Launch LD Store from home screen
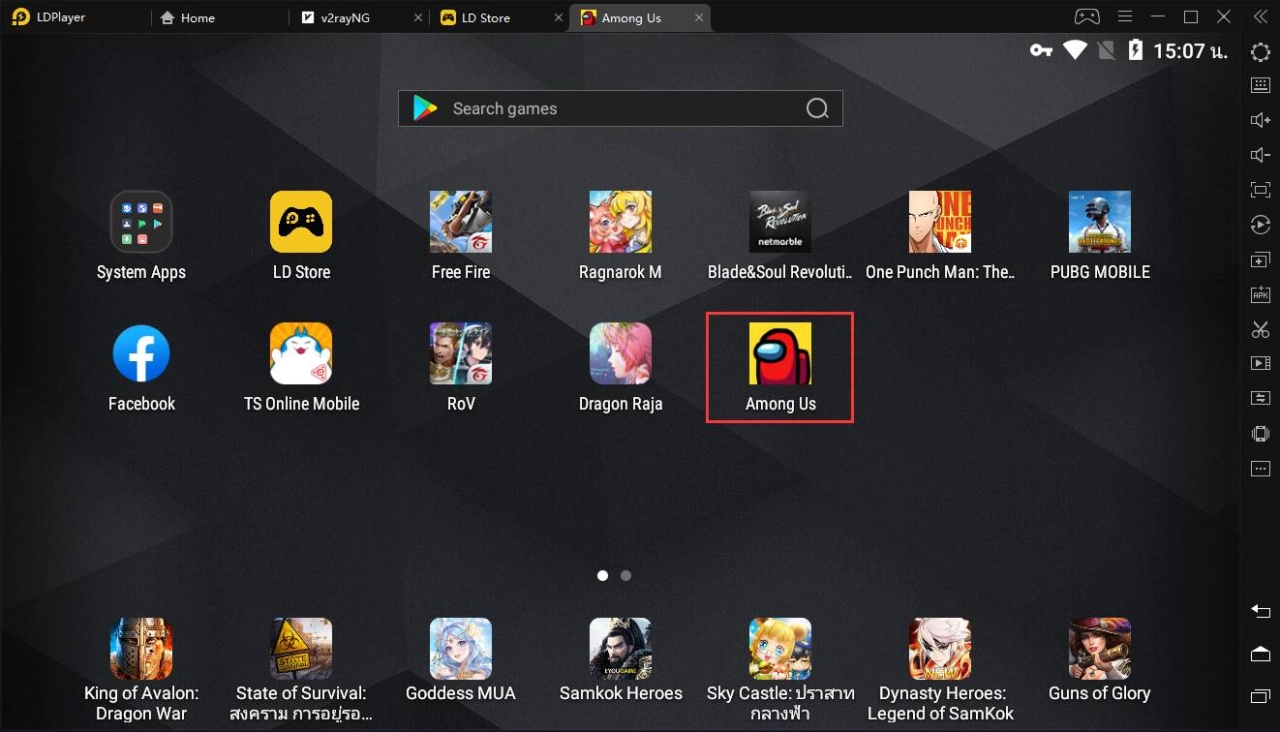 tap(301, 222)
